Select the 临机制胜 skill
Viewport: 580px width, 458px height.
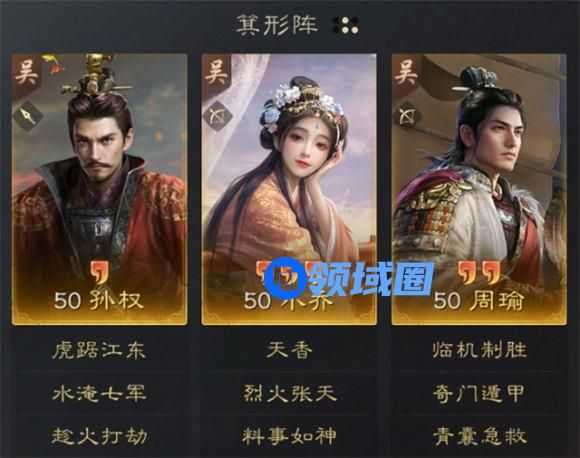coord(479,350)
